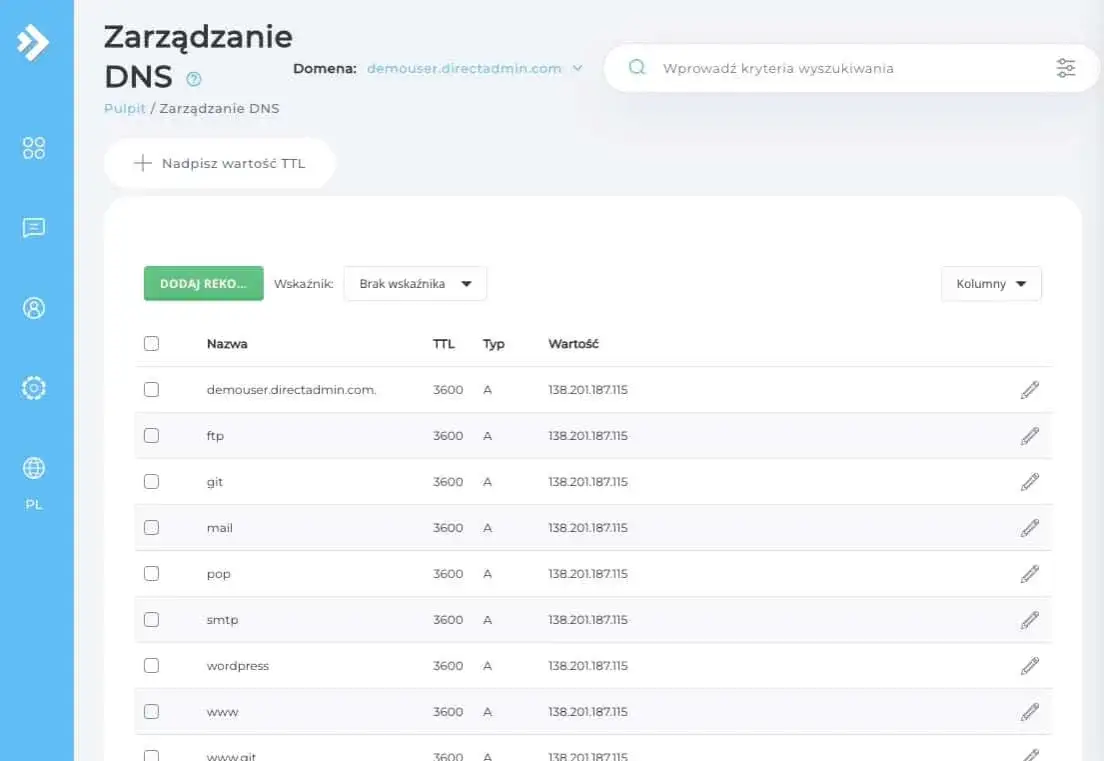Select the checkbox for the mail record

tap(151, 527)
